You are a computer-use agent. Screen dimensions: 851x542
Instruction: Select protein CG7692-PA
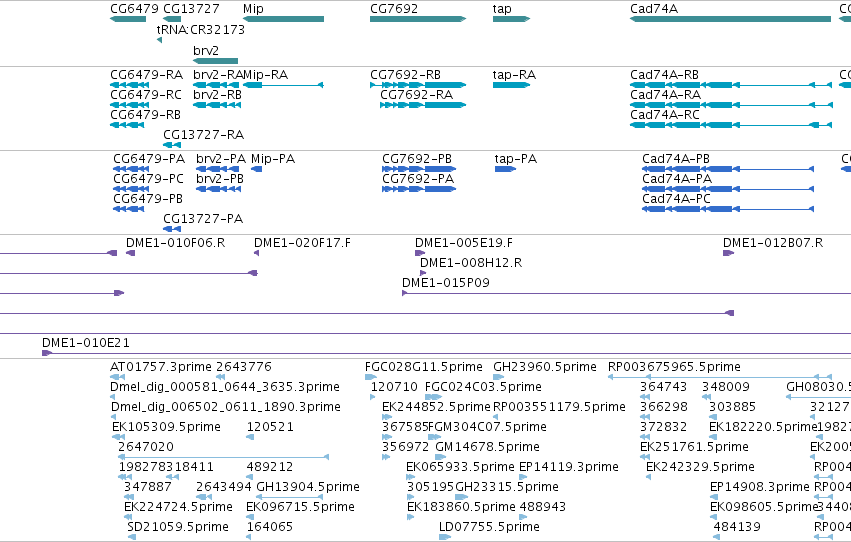click(x=419, y=189)
